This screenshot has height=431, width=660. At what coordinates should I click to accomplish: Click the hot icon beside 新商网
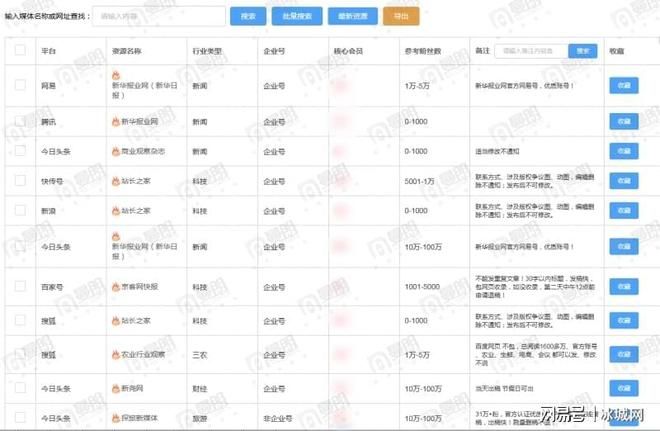116,388
